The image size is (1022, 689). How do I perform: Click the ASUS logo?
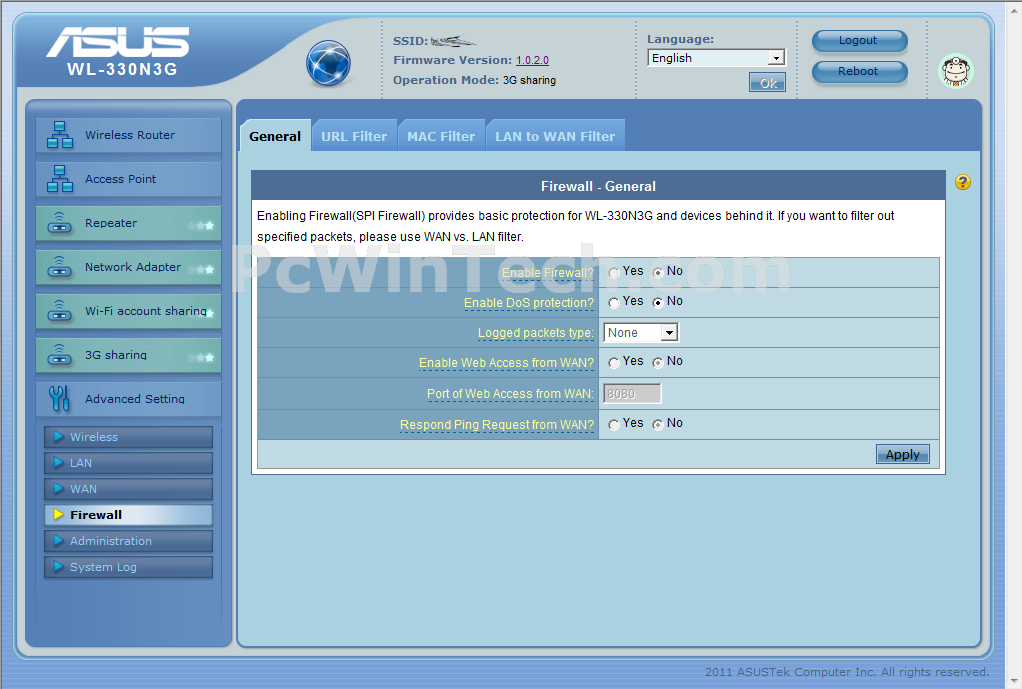tap(118, 42)
